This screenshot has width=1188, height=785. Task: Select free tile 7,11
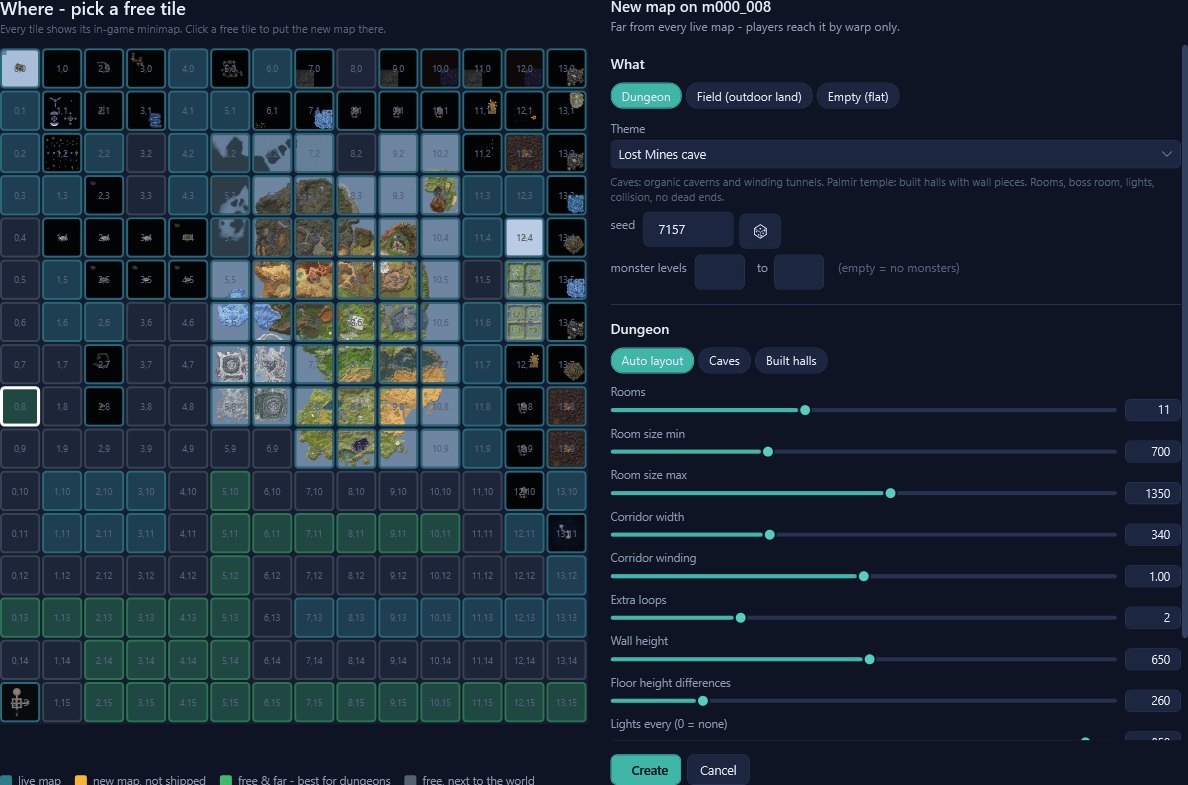(x=314, y=533)
